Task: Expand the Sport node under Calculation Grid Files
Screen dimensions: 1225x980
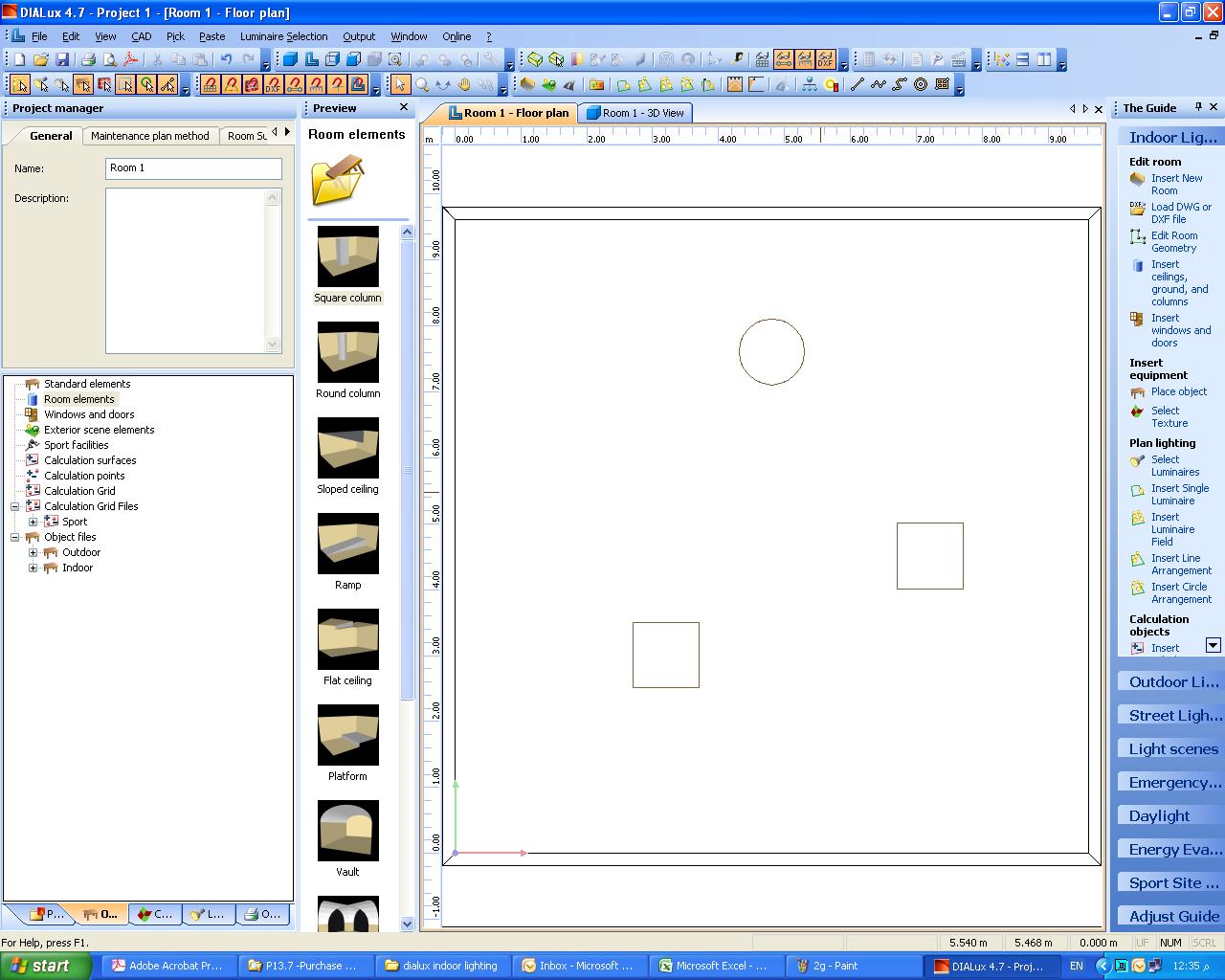Action: click(x=33, y=522)
